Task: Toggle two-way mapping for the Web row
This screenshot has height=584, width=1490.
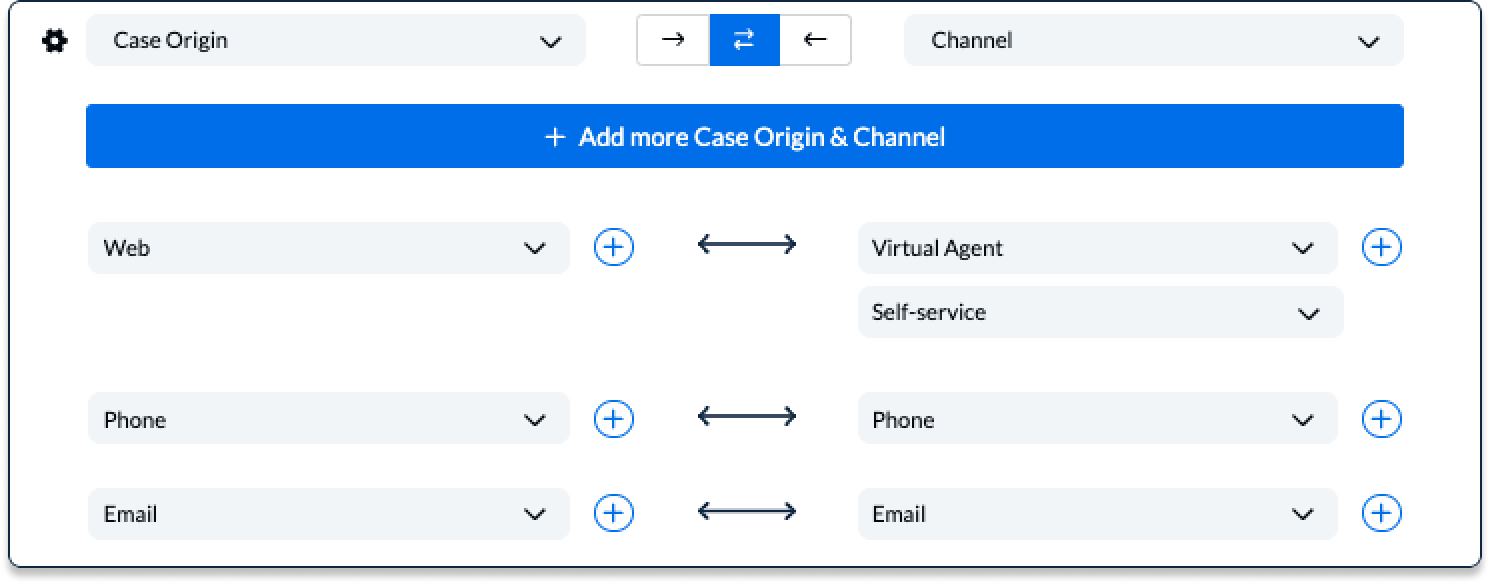Action: click(x=745, y=244)
